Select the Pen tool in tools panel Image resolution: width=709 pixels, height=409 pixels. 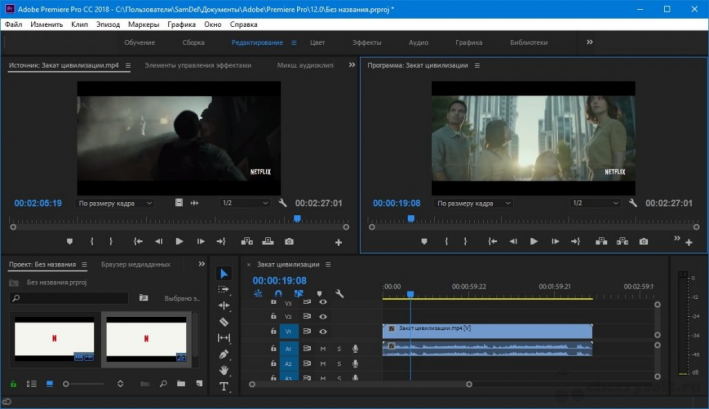click(224, 354)
